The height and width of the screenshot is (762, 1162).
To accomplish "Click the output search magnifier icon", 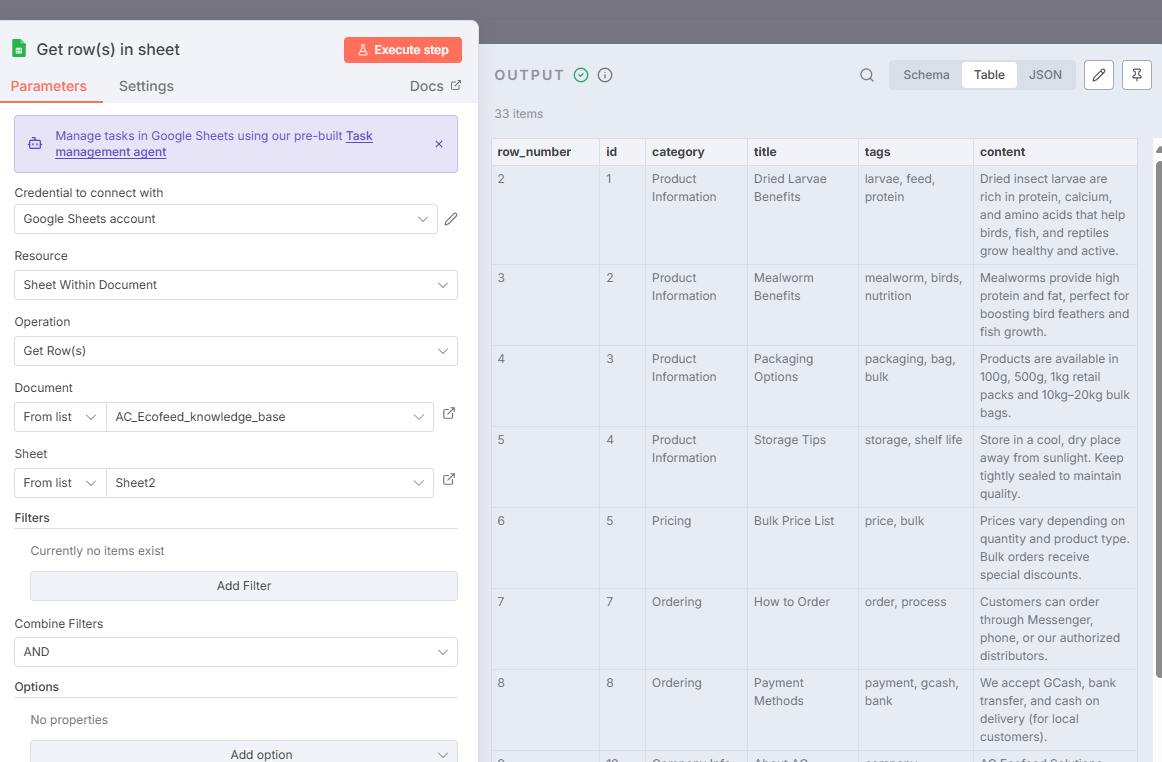I will 867,75.
